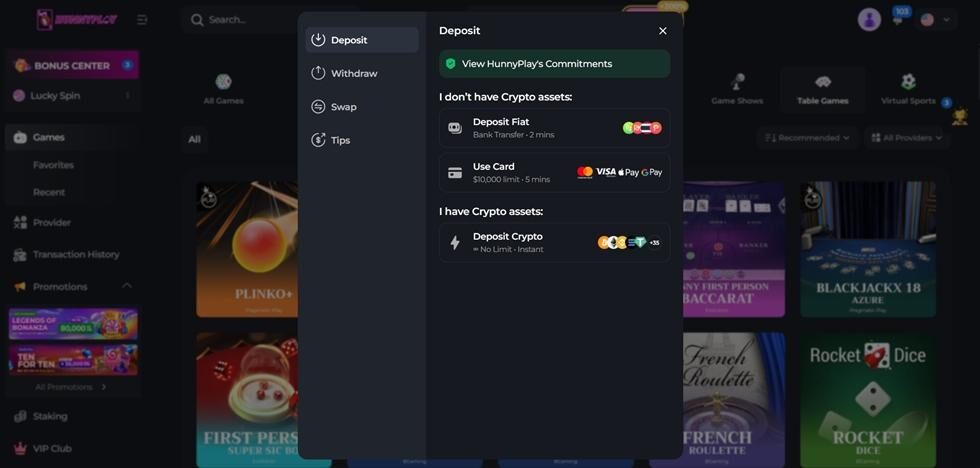
Task: Choose the Use Card payment option
Action: tap(554, 172)
